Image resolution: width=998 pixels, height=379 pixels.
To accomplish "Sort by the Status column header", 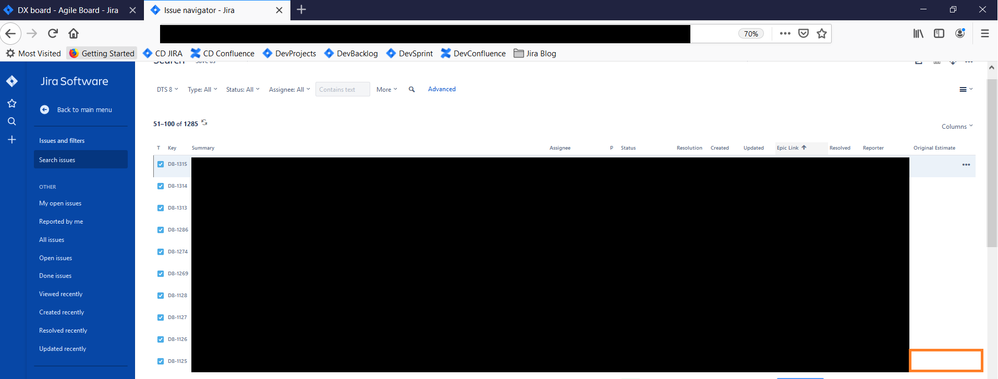I will coord(628,148).
